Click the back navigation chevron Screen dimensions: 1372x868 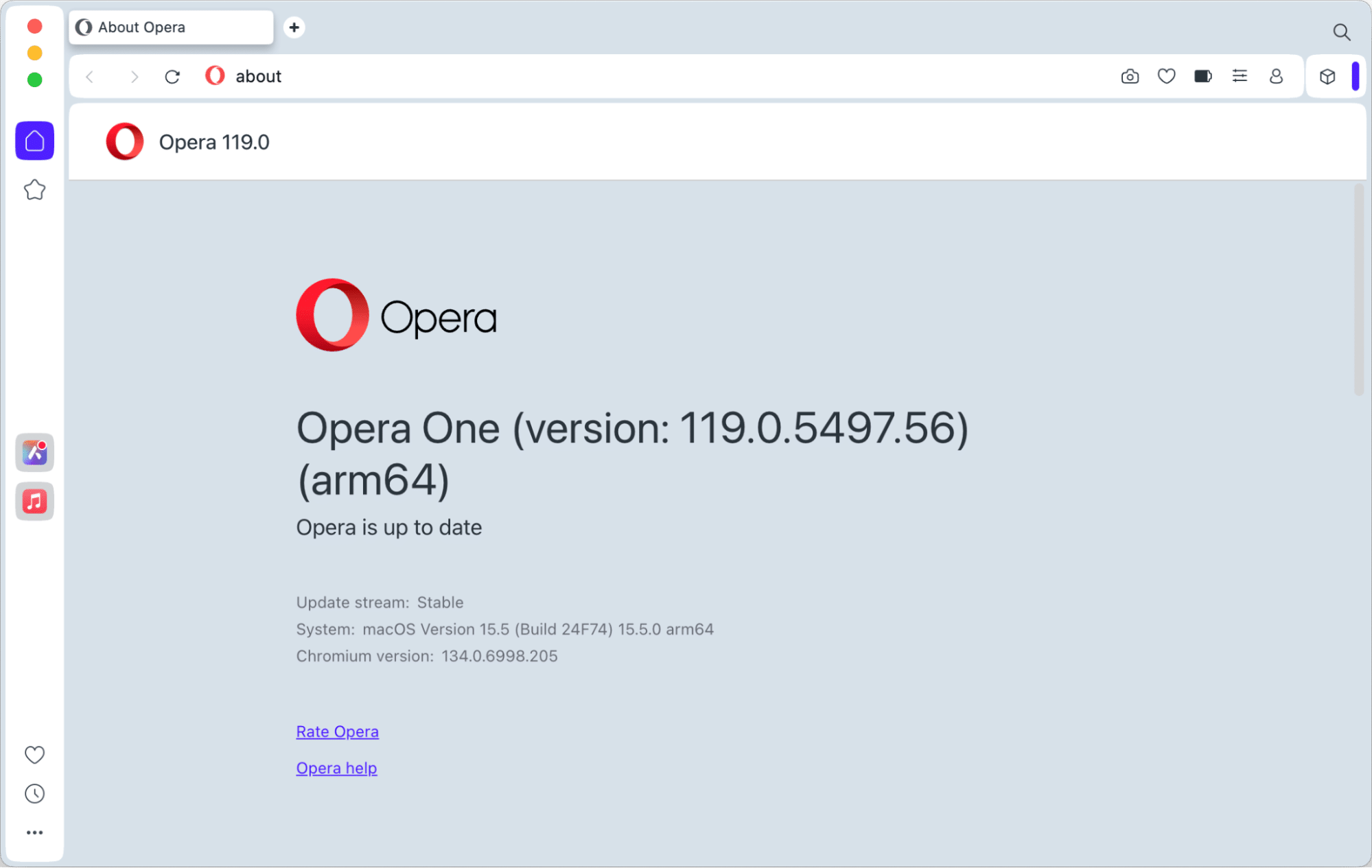coord(89,76)
